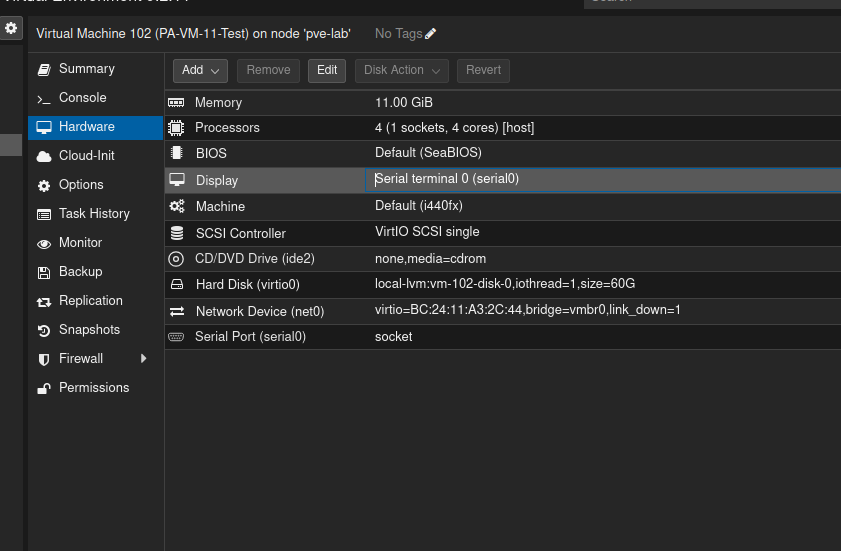Select the Memory 11.00 GiB row
This screenshot has width=841, height=551.
click(x=503, y=102)
